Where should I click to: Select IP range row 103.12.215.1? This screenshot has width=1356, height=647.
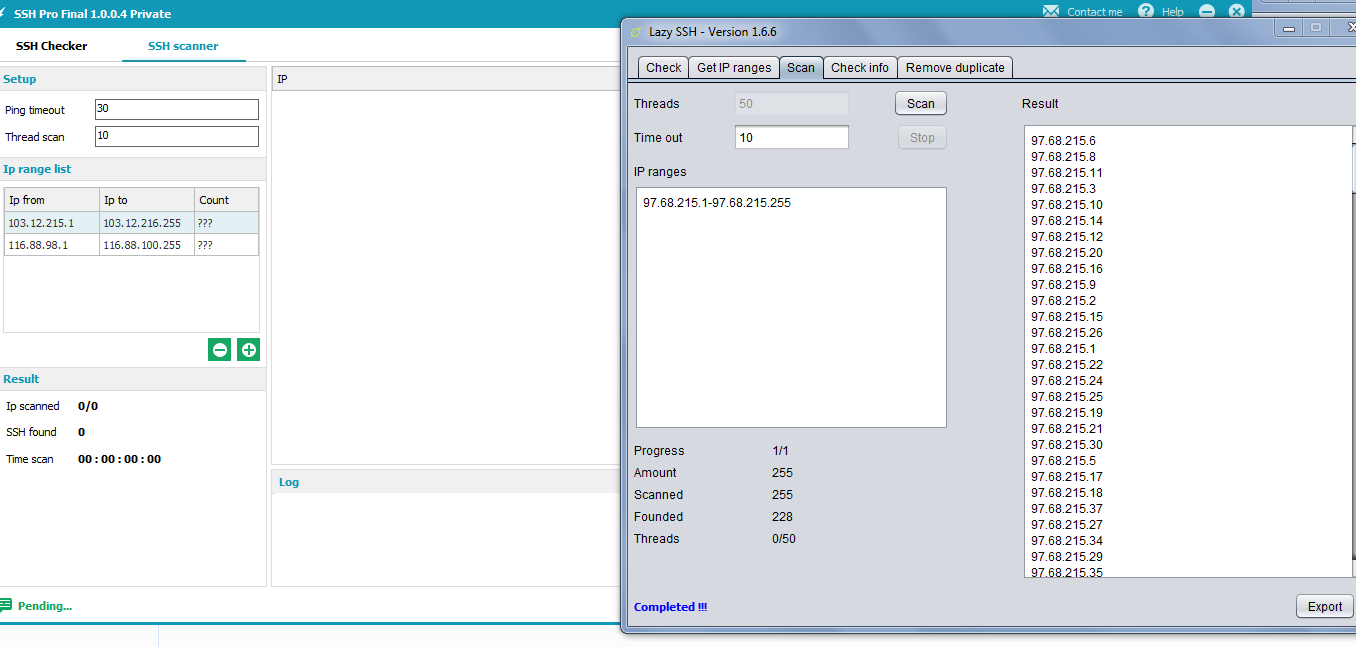tap(131, 223)
